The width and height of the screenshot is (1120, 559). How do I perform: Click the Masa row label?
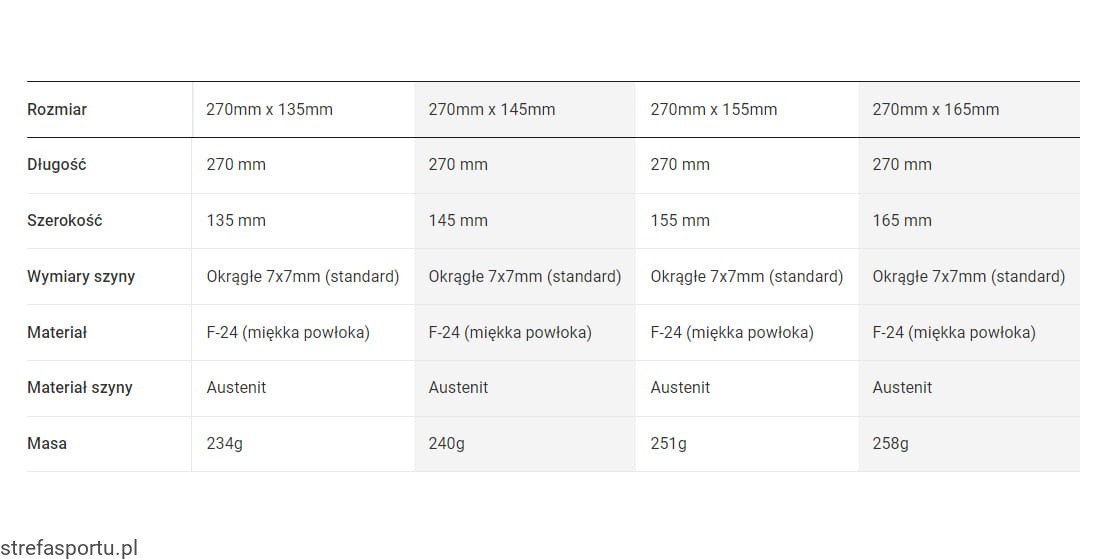pyautogui.click(x=46, y=443)
